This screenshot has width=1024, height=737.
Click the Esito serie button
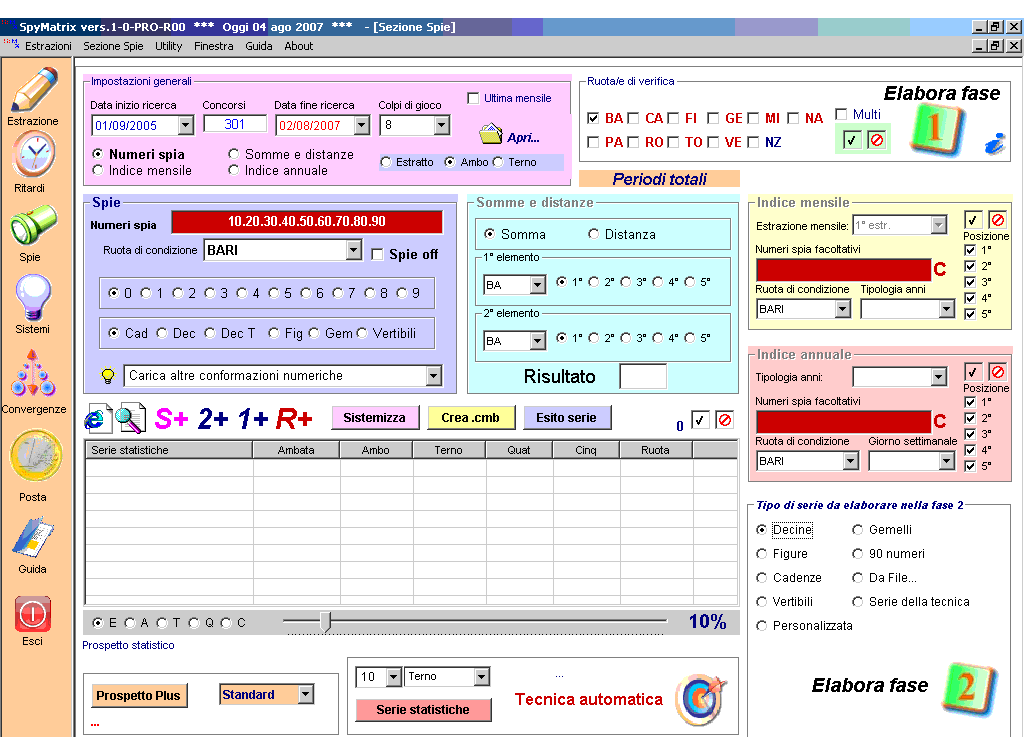point(566,418)
